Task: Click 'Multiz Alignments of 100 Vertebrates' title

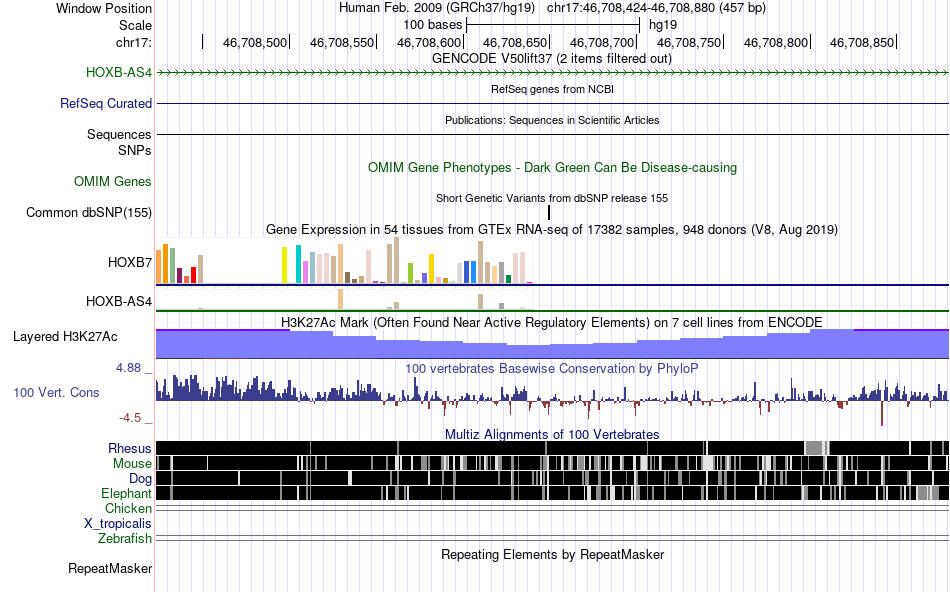Action: tap(552, 434)
